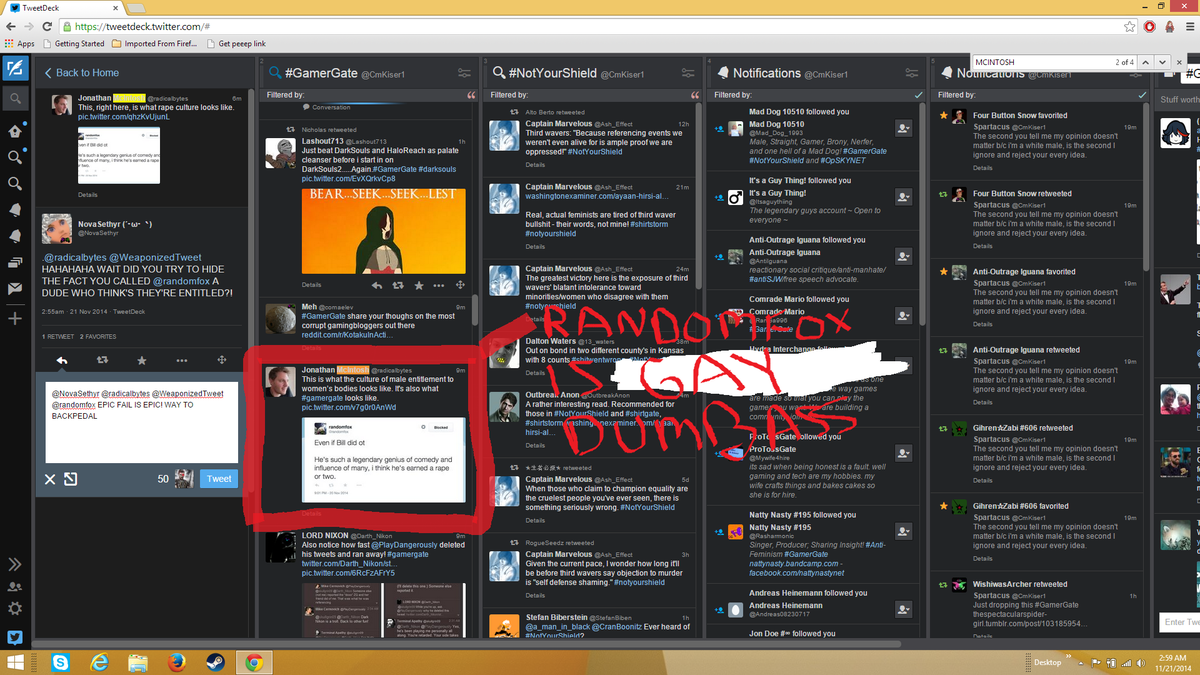The width and height of the screenshot is (1200, 675).
Task: Open the Chrome menu hamburger icon
Action: pyautogui.click(x=1188, y=27)
